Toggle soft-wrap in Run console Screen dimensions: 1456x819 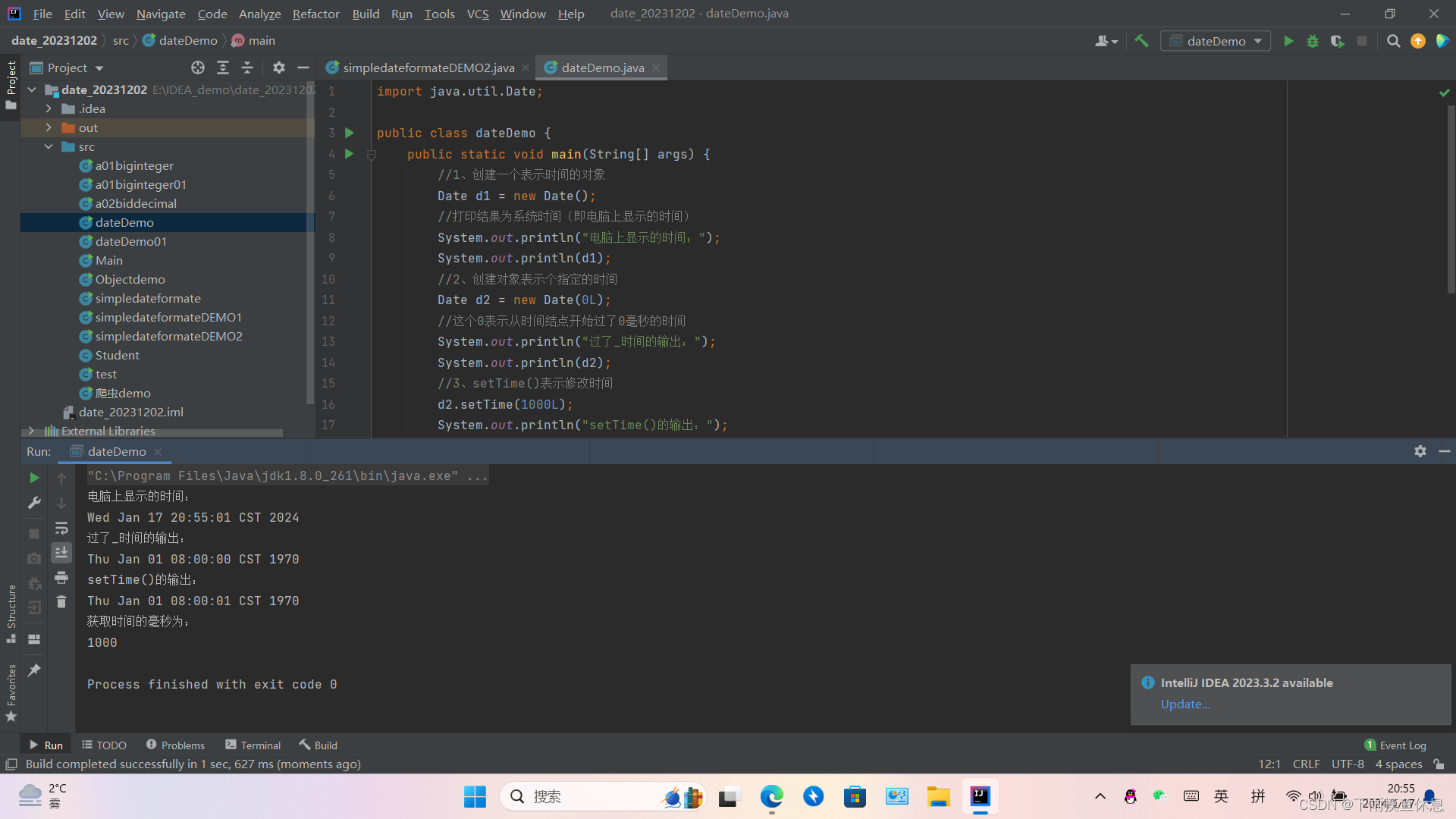tap(61, 528)
